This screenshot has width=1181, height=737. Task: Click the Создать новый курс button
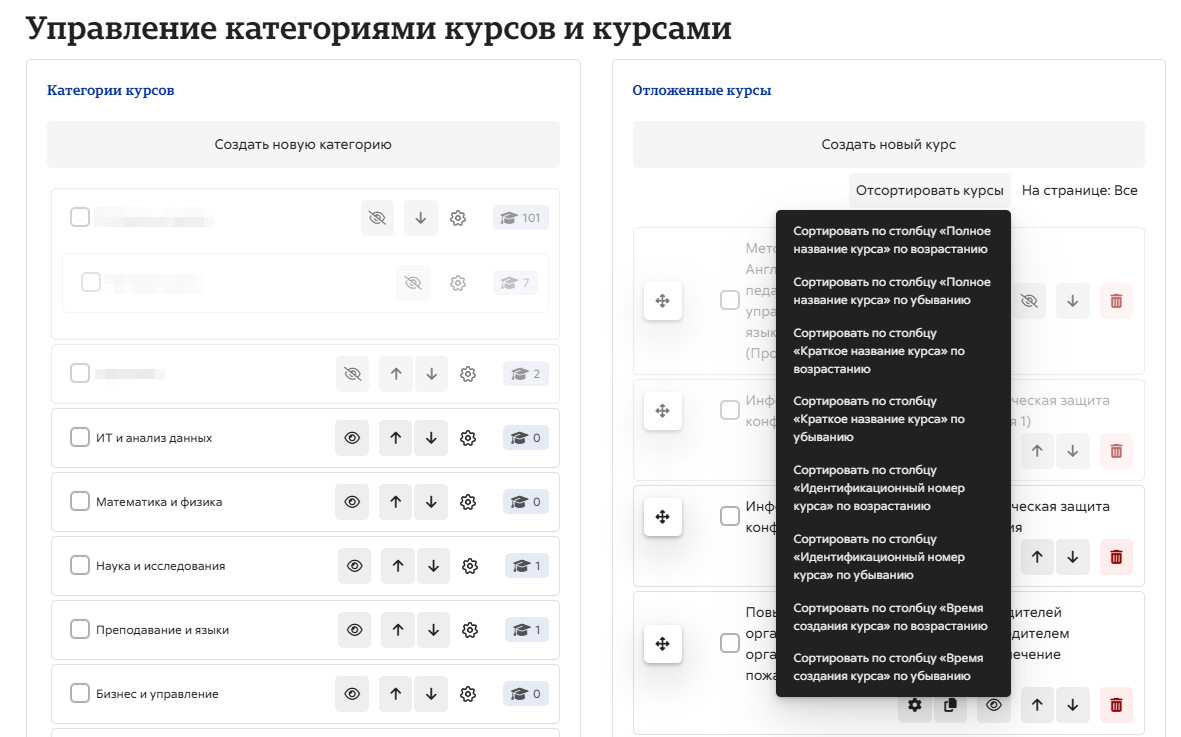point(888,145)
